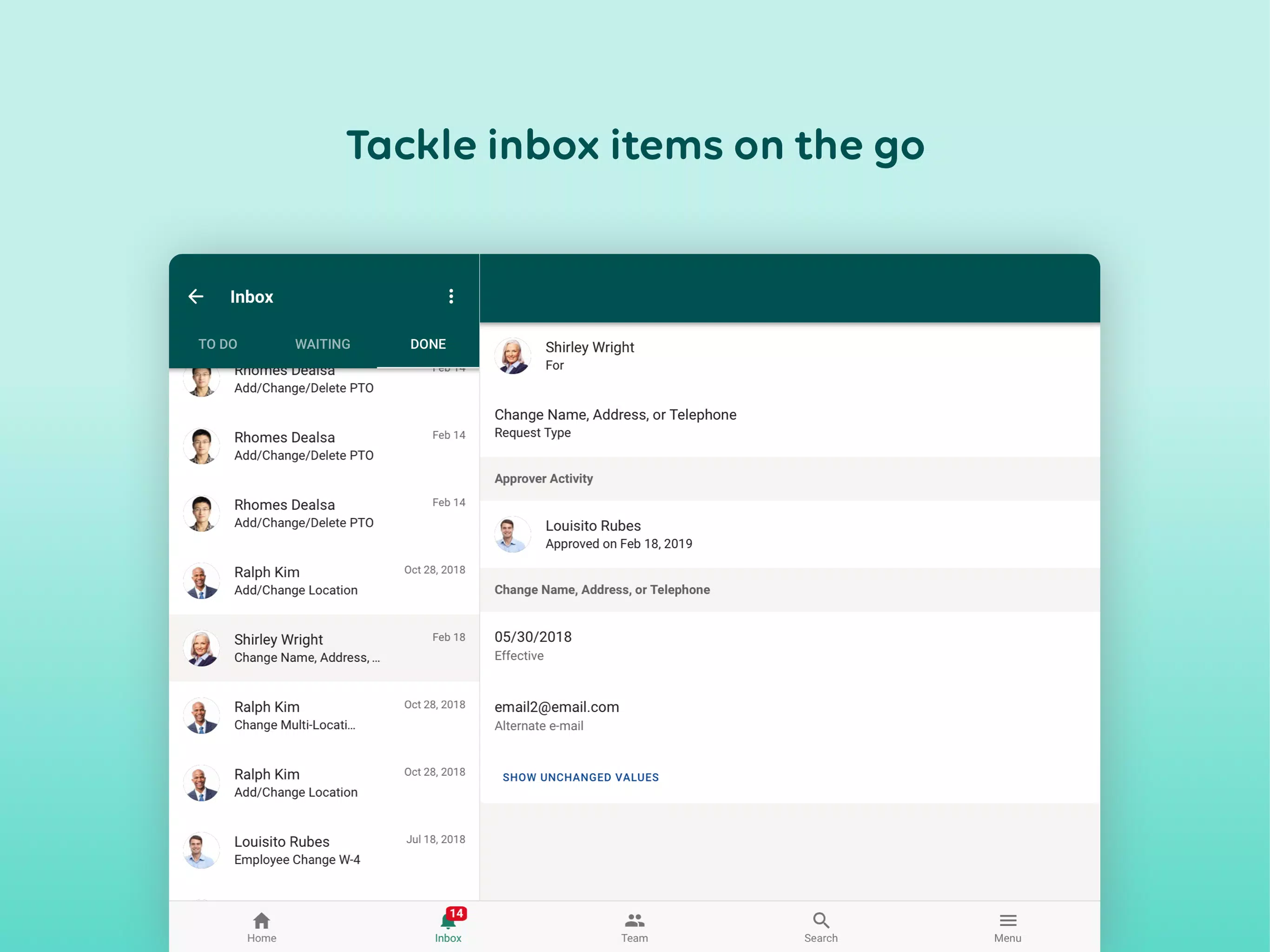Click 'Approved on Feb 18, 2019' text
Image resolution: width=1270 pixels, height=952 pixels.
pyautogui.click(x=619, y=544)
